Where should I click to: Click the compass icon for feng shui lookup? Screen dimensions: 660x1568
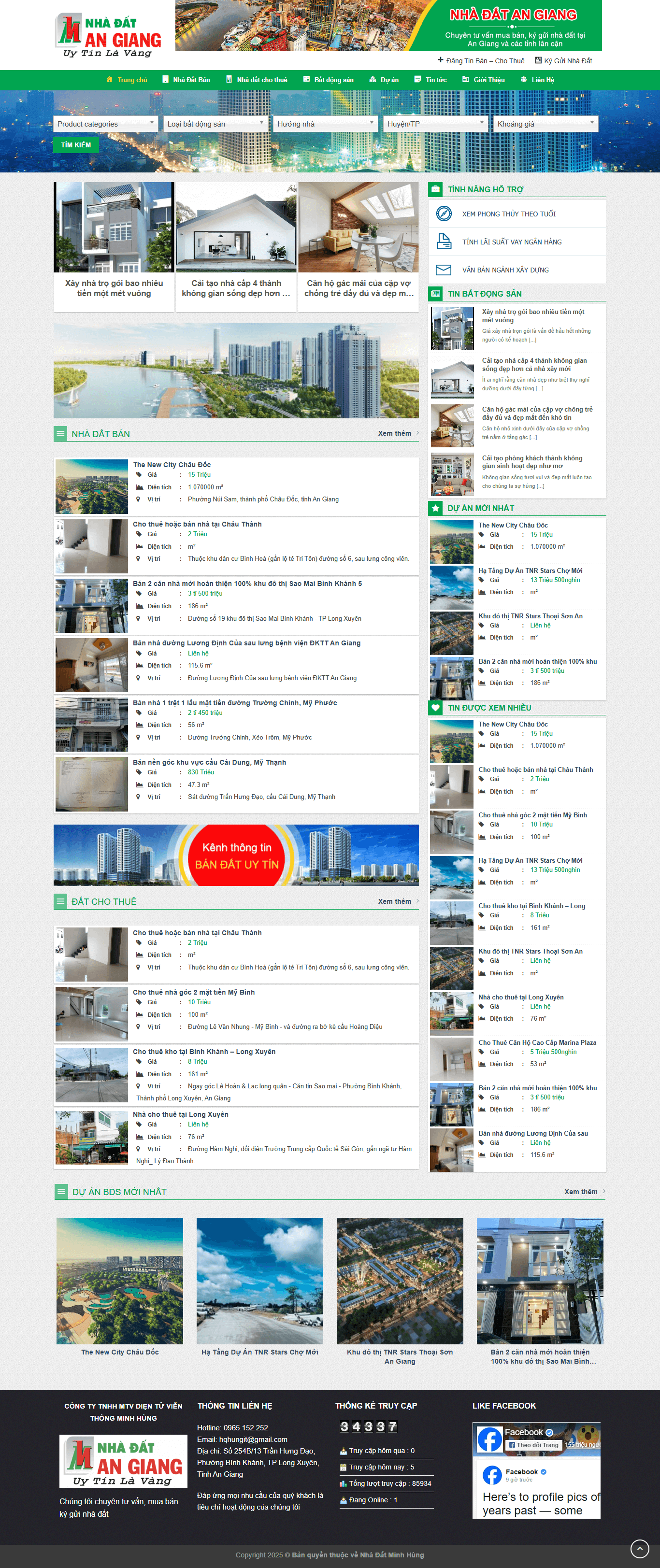(444, 214)
